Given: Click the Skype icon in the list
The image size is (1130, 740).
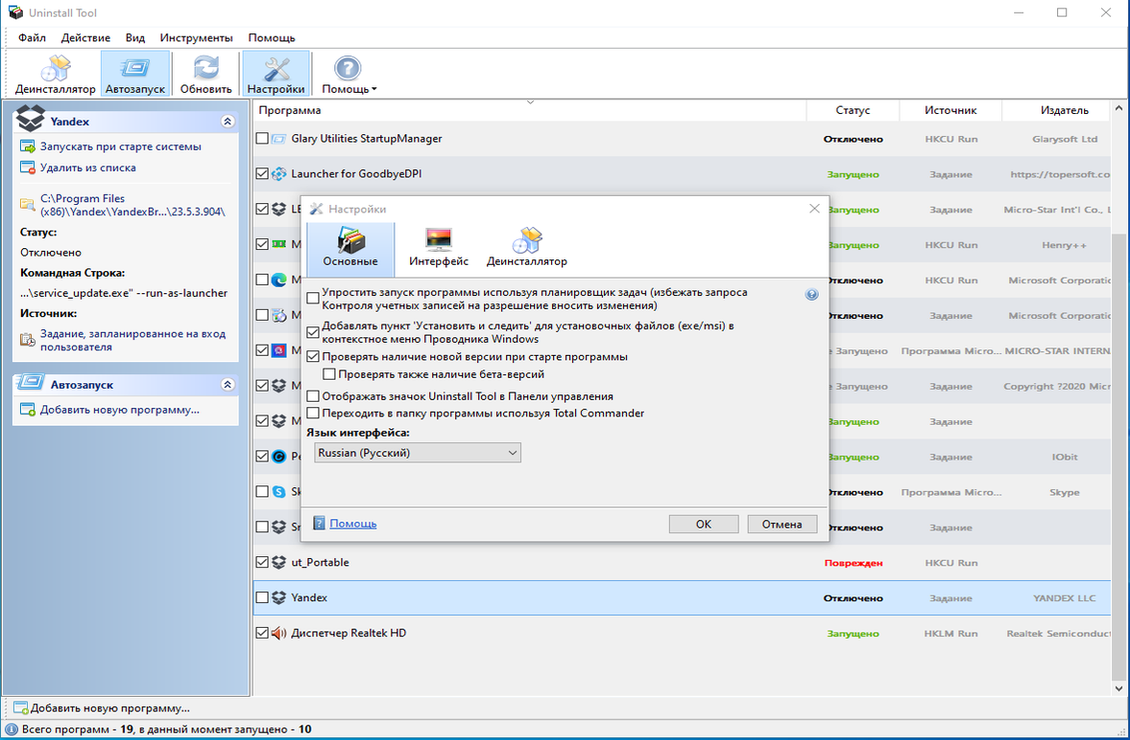Looking at the screenshot, I should (279, 491).
